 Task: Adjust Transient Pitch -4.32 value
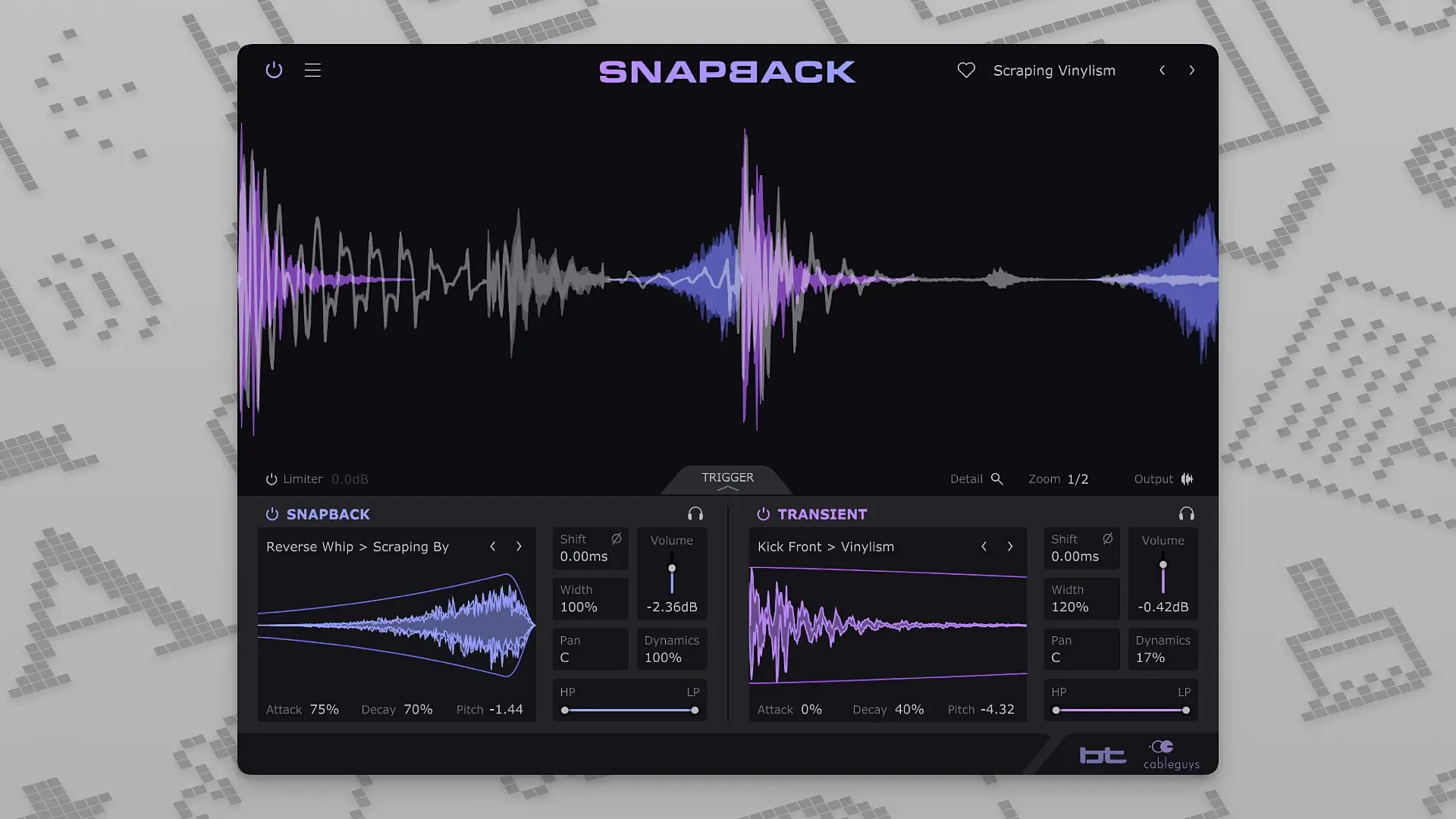tap(997, 710)
